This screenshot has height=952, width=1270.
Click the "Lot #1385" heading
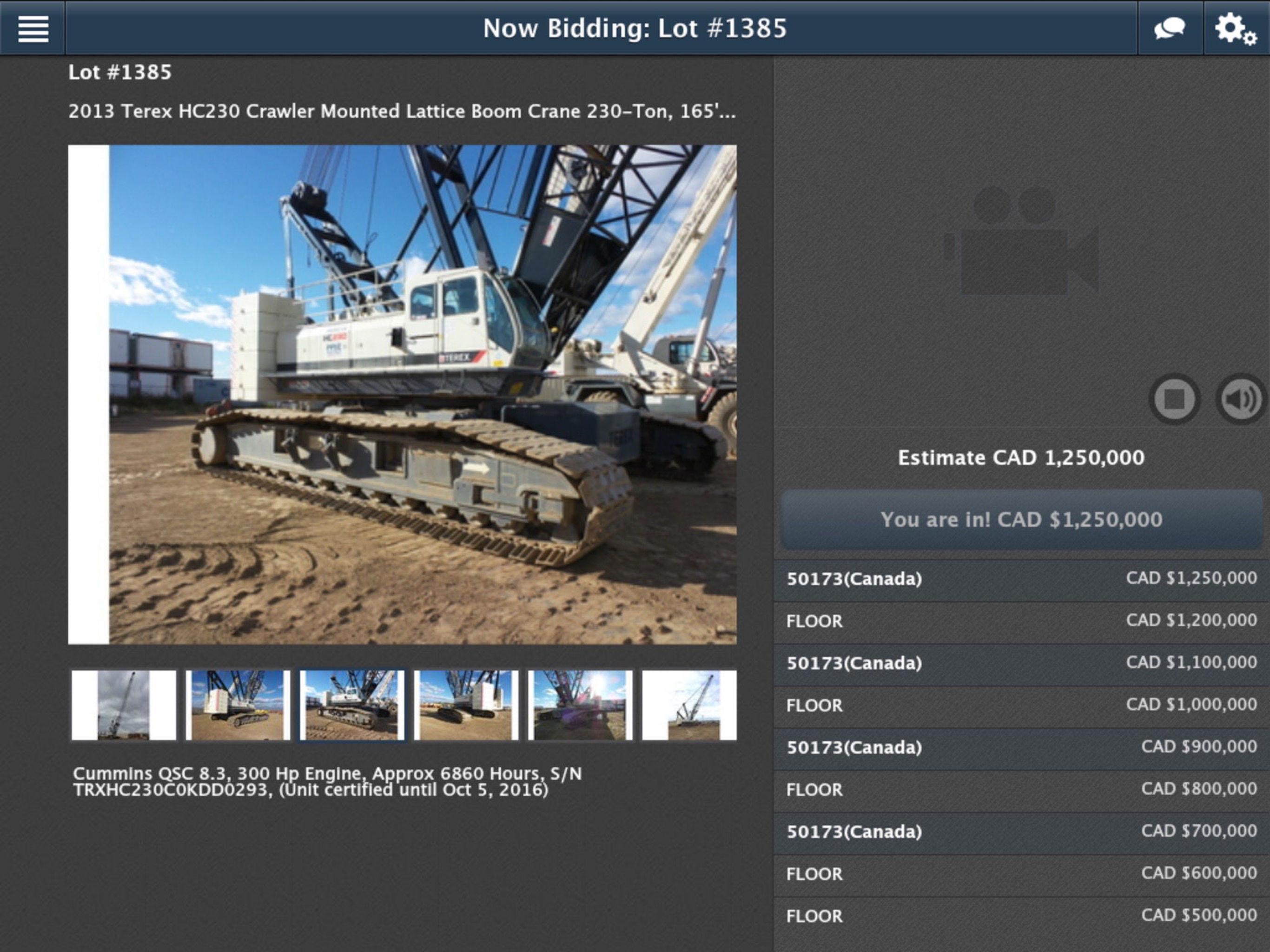tap(120, 73)
